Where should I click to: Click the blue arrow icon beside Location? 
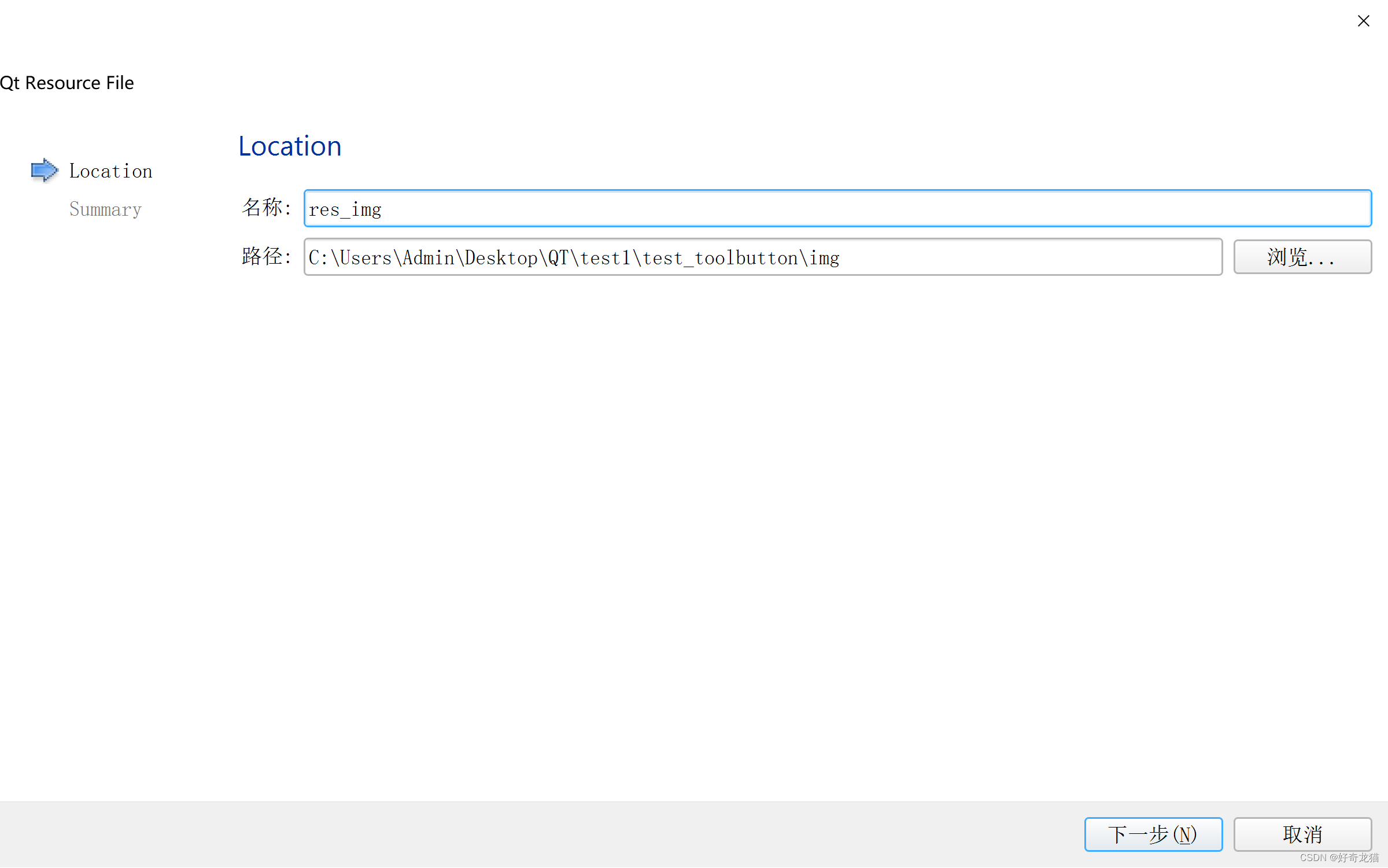[x=45, y=171]
